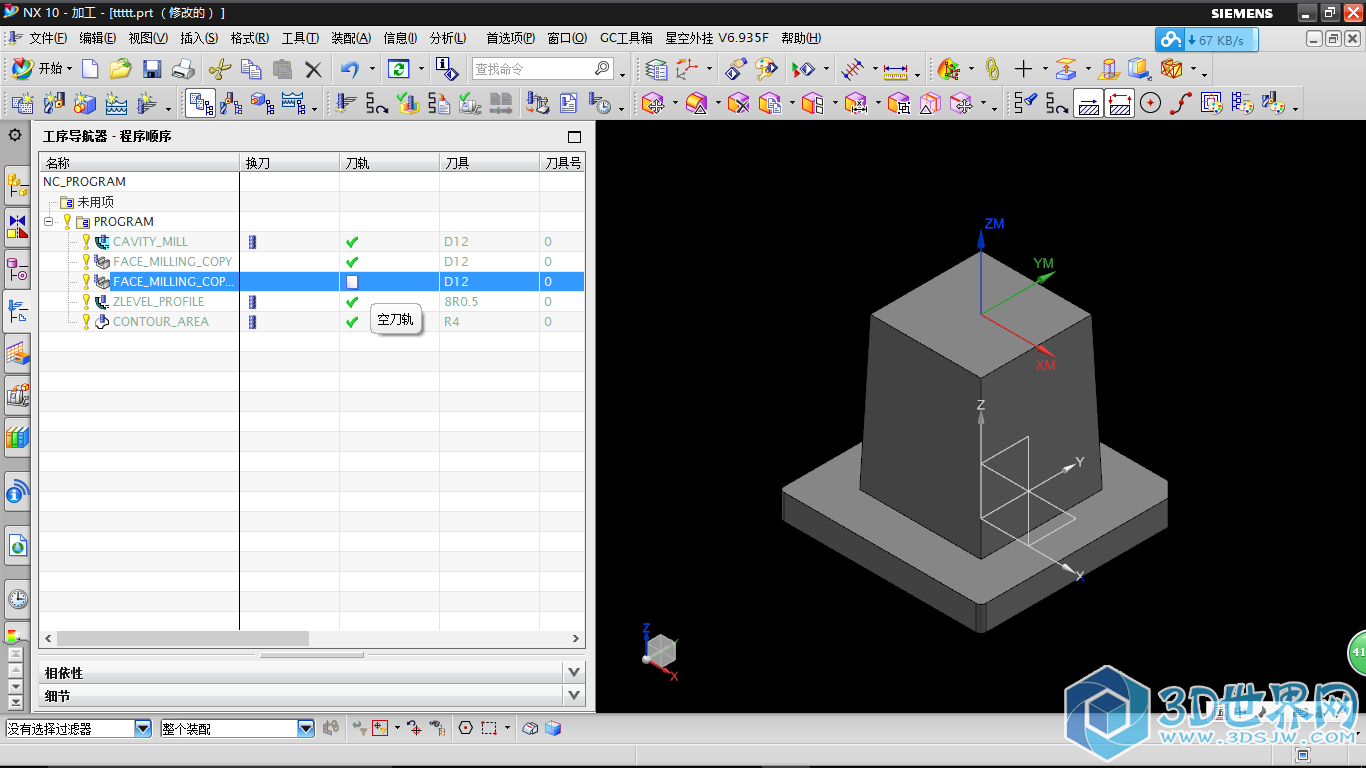Click the navigator horizontal scrollbar thumb
This screenshot has height=768, width=1366.
(183, 638)
